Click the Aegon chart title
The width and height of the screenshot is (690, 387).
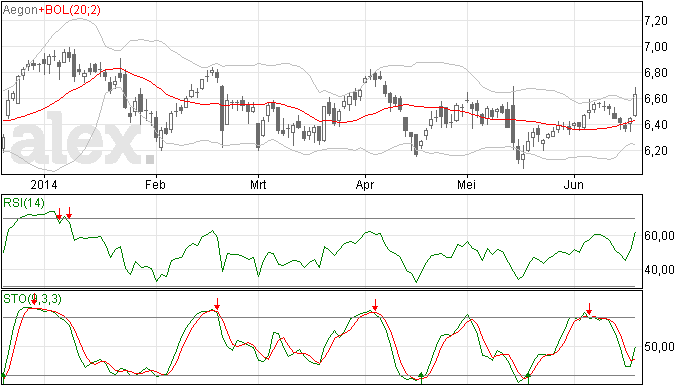(20, 10)
